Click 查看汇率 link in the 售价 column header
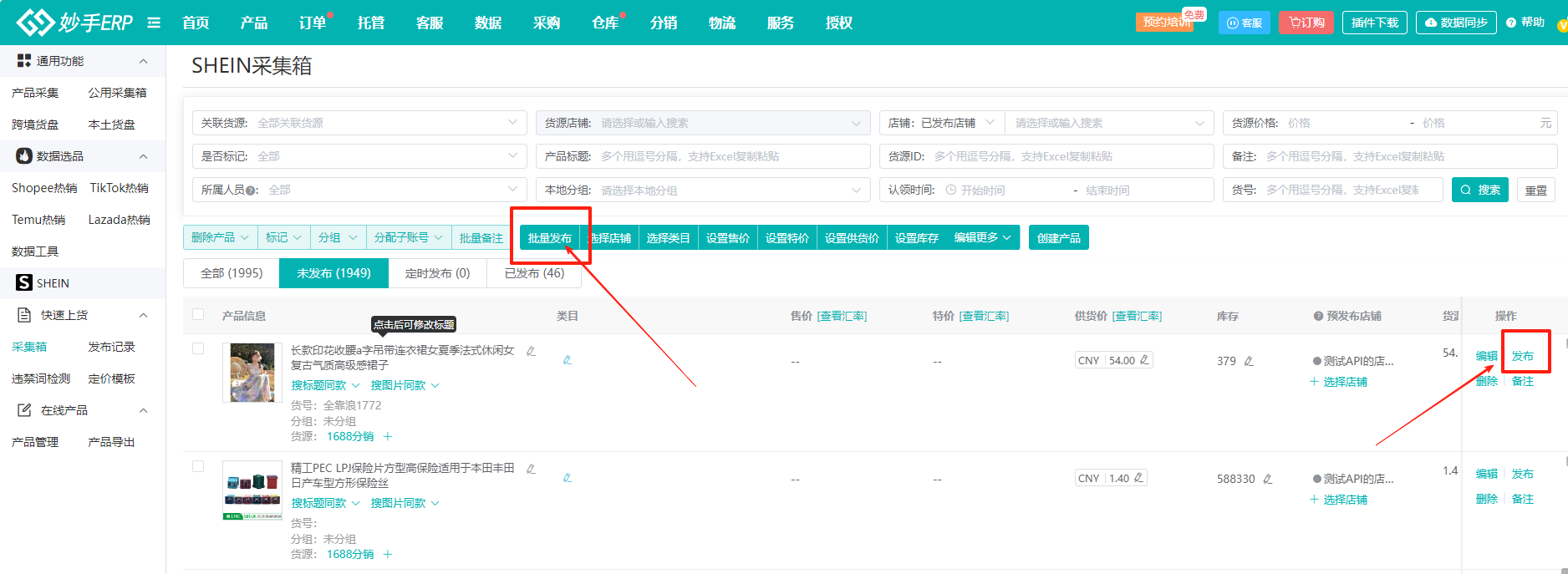 pos(842,316)
